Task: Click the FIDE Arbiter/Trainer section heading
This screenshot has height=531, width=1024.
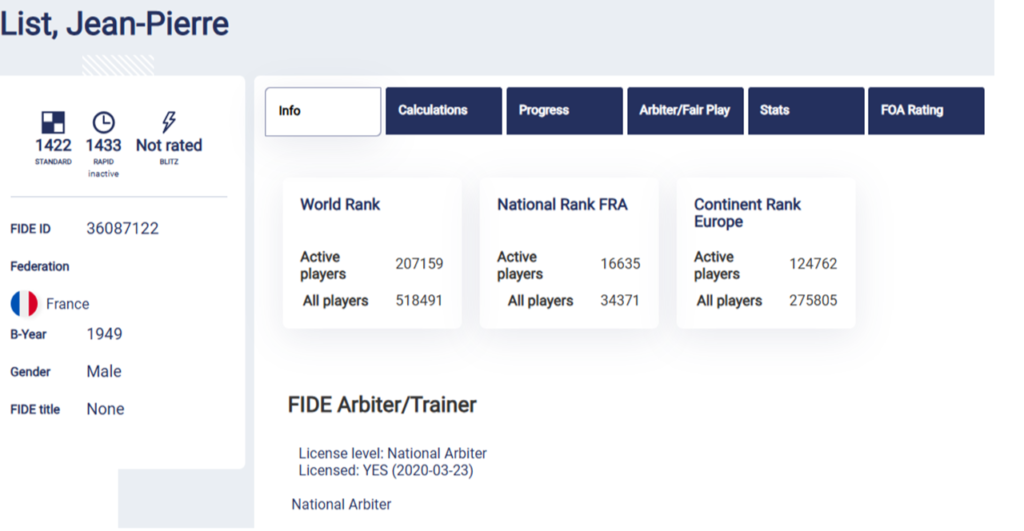Action: (382, 405)
